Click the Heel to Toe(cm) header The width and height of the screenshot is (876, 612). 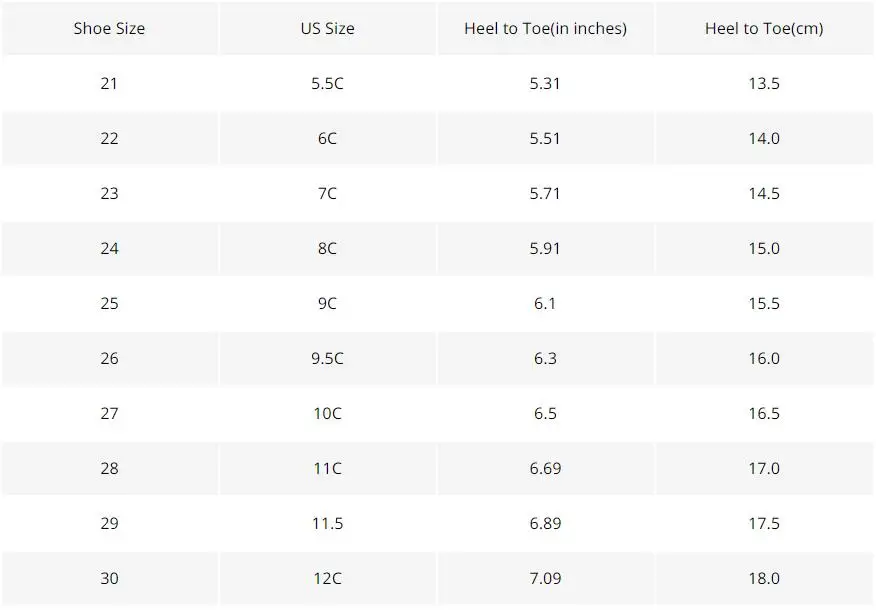764,29
